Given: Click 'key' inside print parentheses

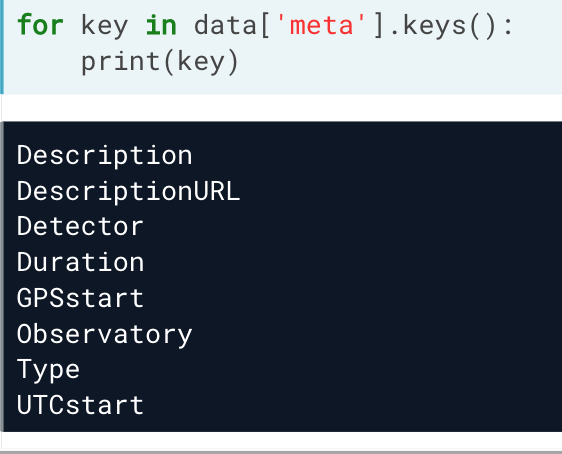Looking at the screenshot, I should point(201,62).
